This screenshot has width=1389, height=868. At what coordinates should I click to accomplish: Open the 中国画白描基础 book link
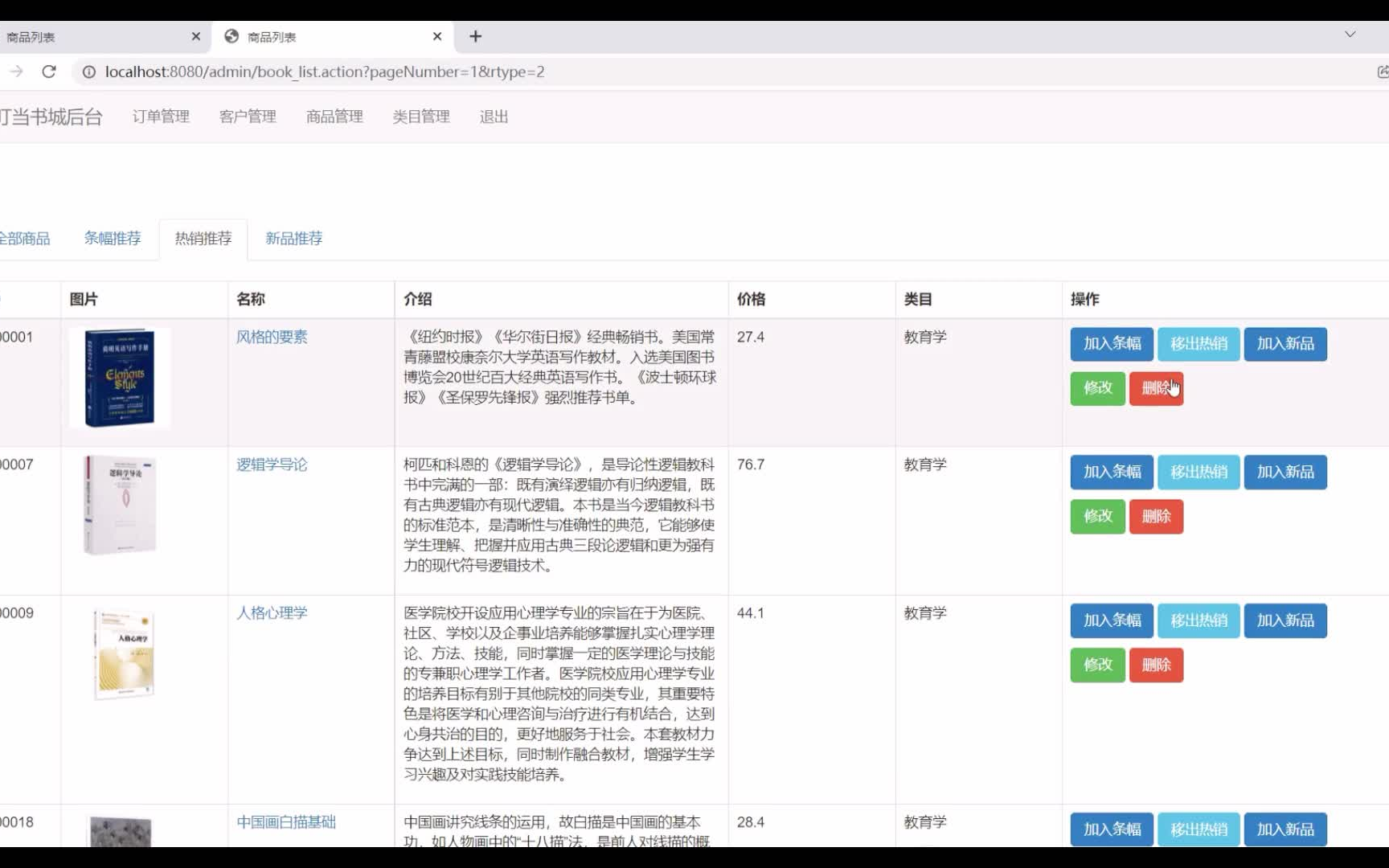point(286,822)
